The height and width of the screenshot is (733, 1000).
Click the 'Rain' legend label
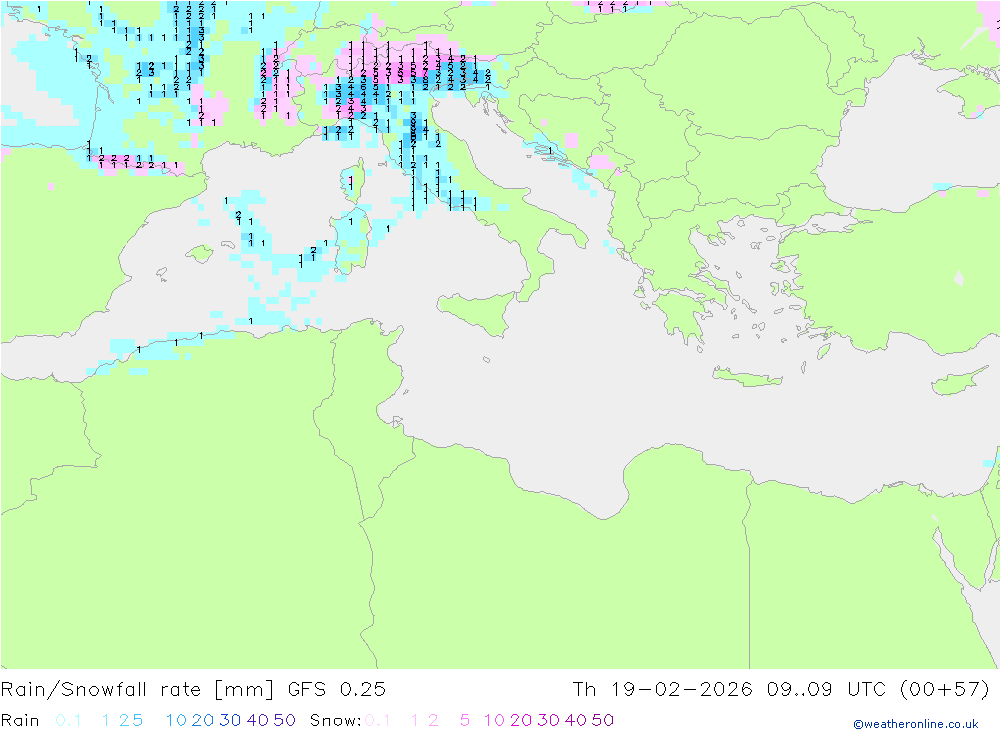tap(20, 720)
